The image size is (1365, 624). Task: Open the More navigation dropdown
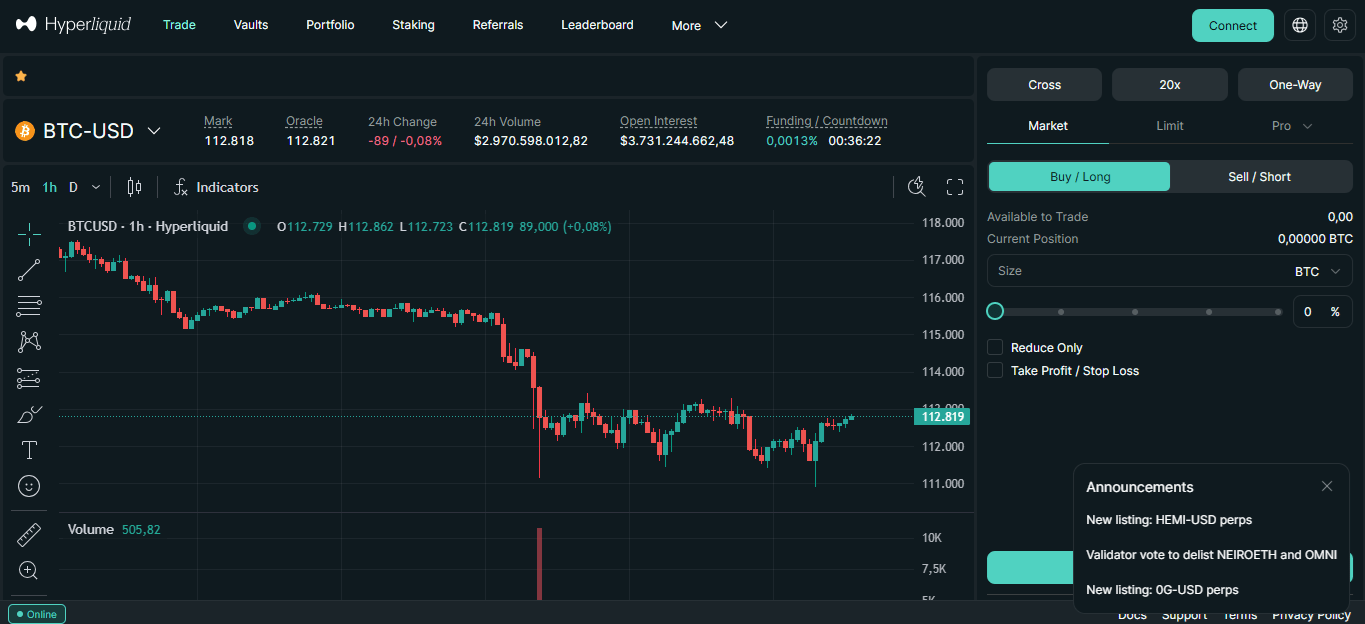tap(699, 25)
